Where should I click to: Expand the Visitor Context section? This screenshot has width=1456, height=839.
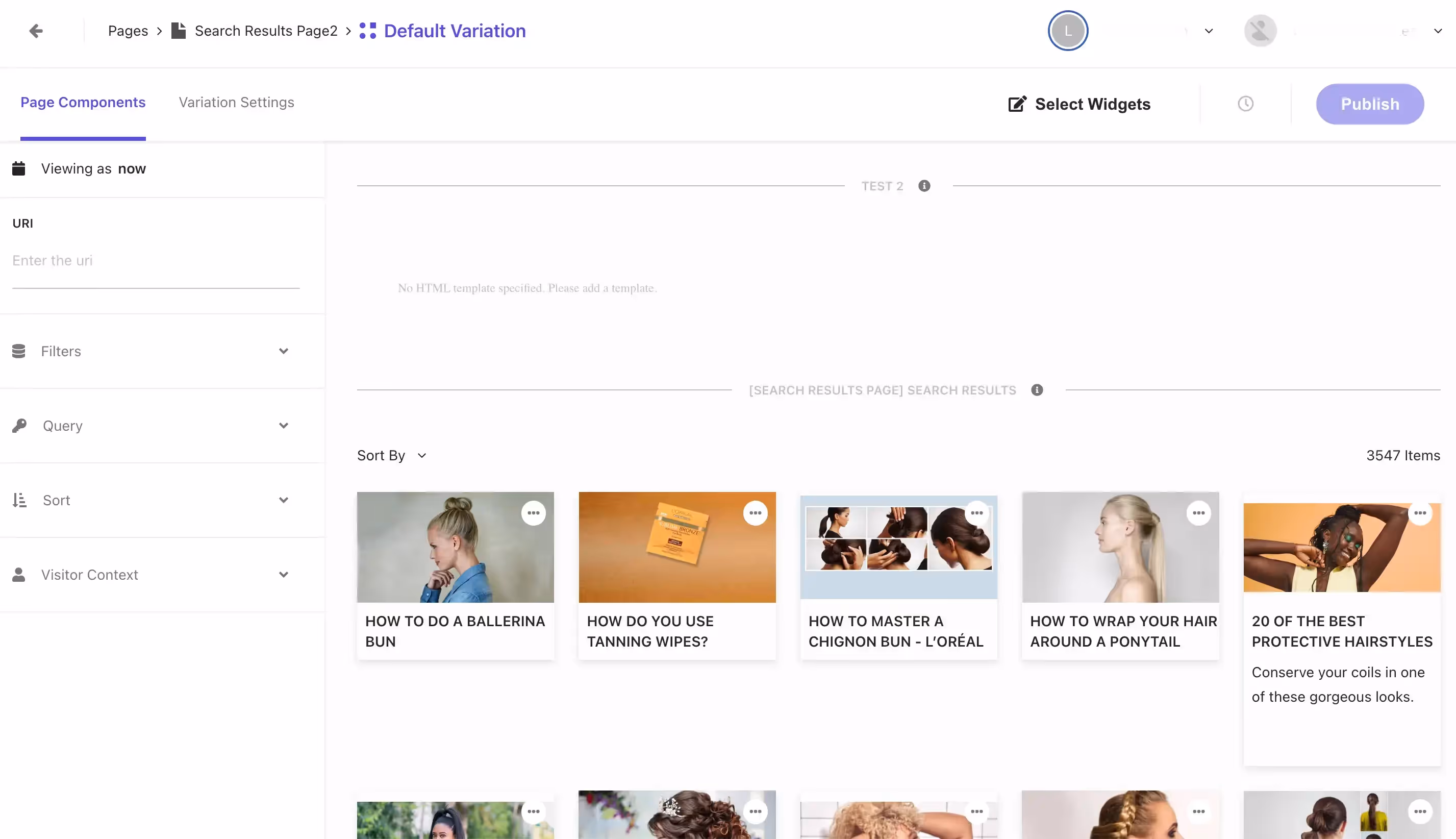click(283, 575)
